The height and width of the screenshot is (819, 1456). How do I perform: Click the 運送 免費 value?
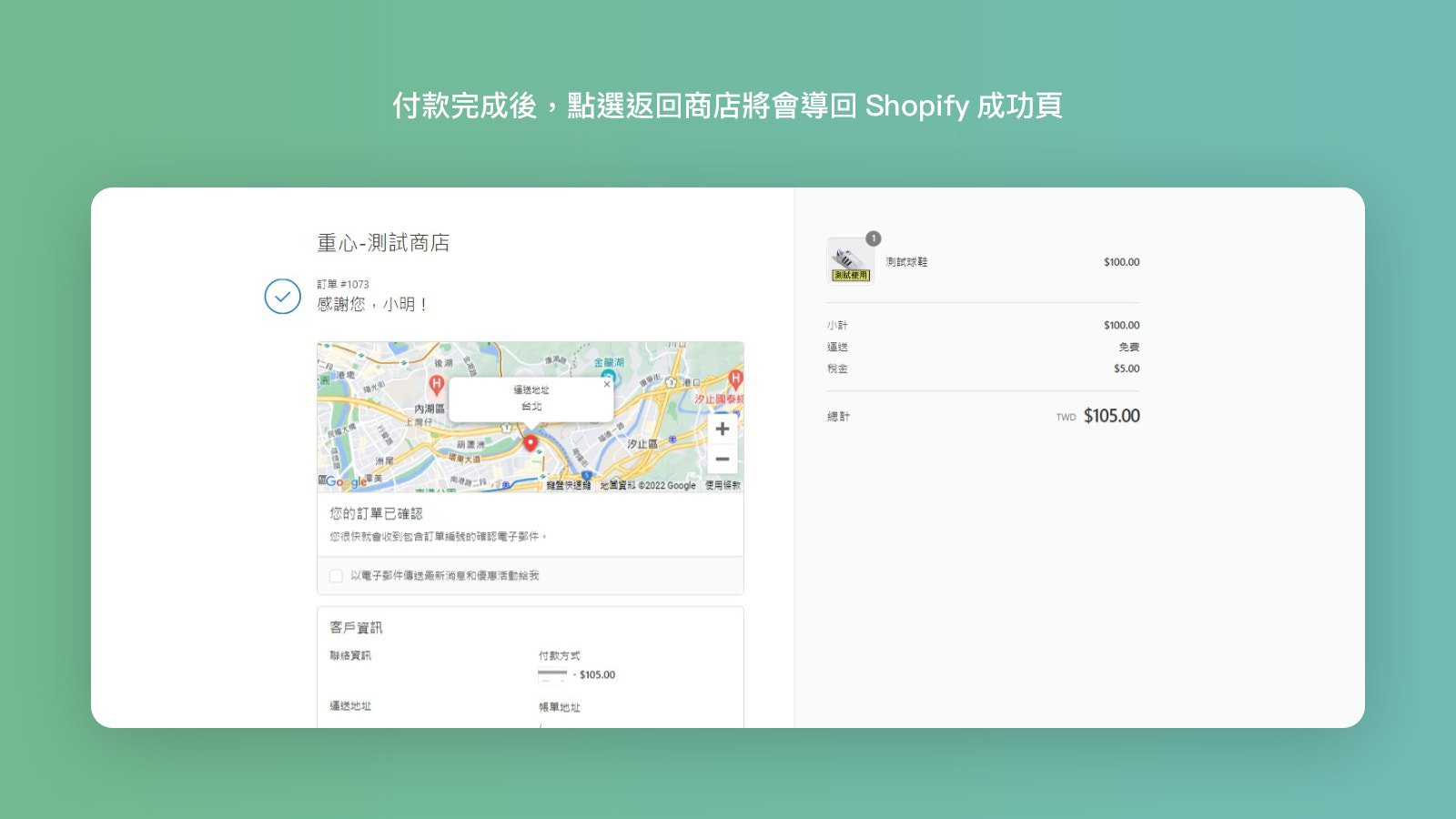click(1129, 348)
